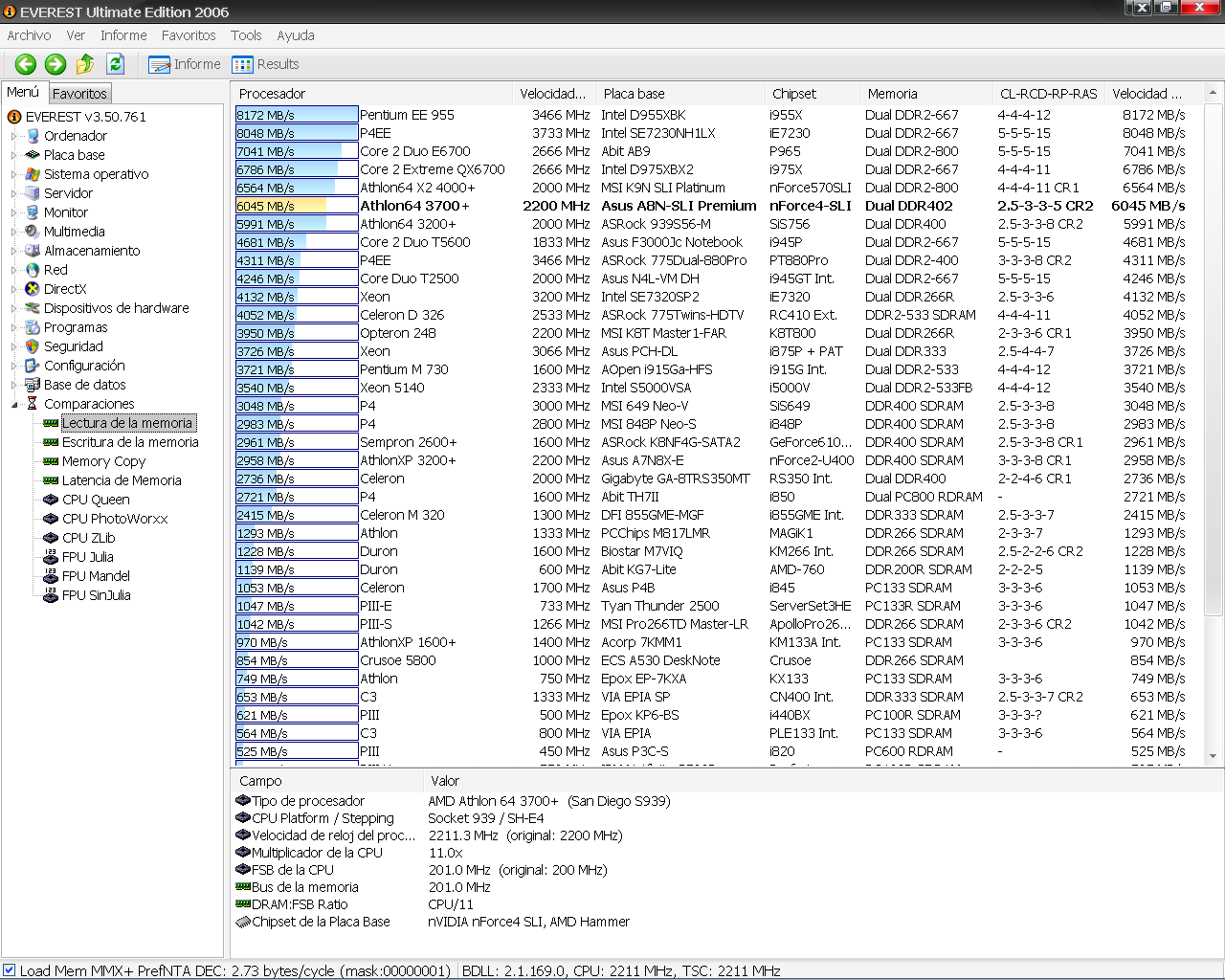Viewport: 1225px width, 980px height.
Task: Click the results list scrollbar down arrow
Action: 1213,757
